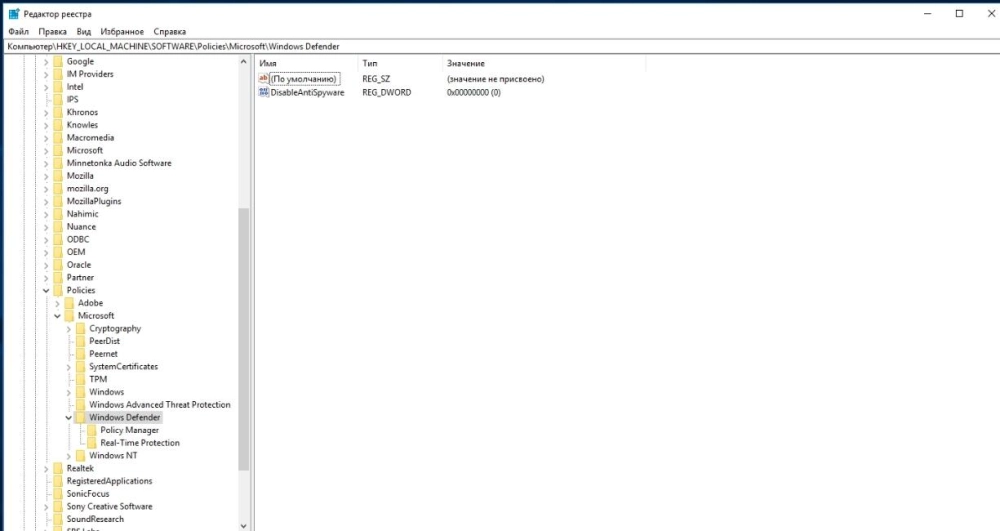Click the REG_DWORD type cell
1000x531 pixels.
[386, 92]
